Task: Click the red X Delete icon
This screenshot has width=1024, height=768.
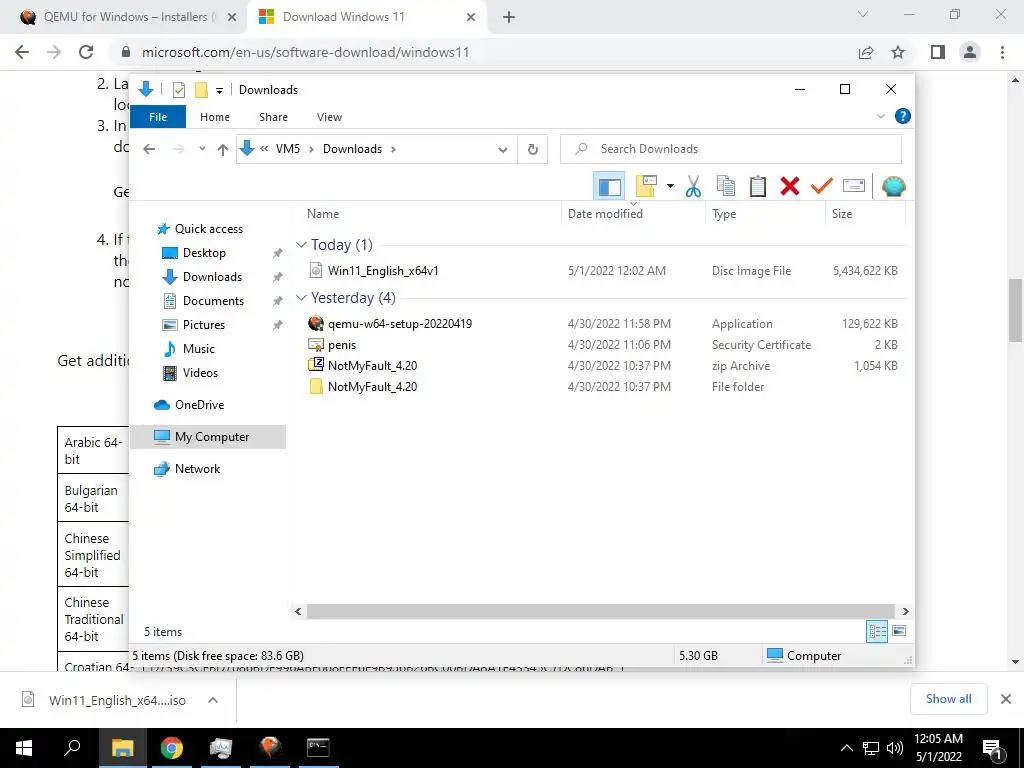Action: pyautogui.click(x=790, y=187)
